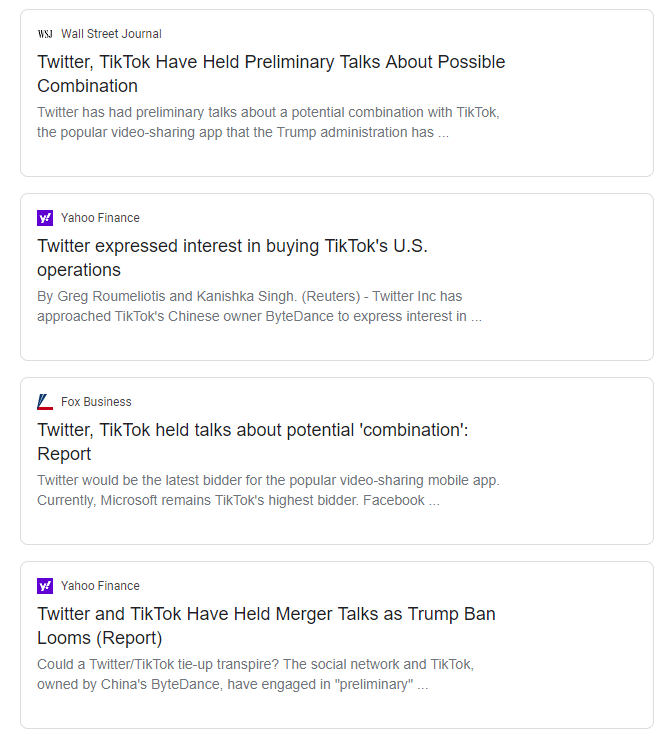Image resolution: width=668 pixels, height=744 pixels.
Task: Click snippet line 'owned by China's ByteDance'
Action: coord(232,685)
